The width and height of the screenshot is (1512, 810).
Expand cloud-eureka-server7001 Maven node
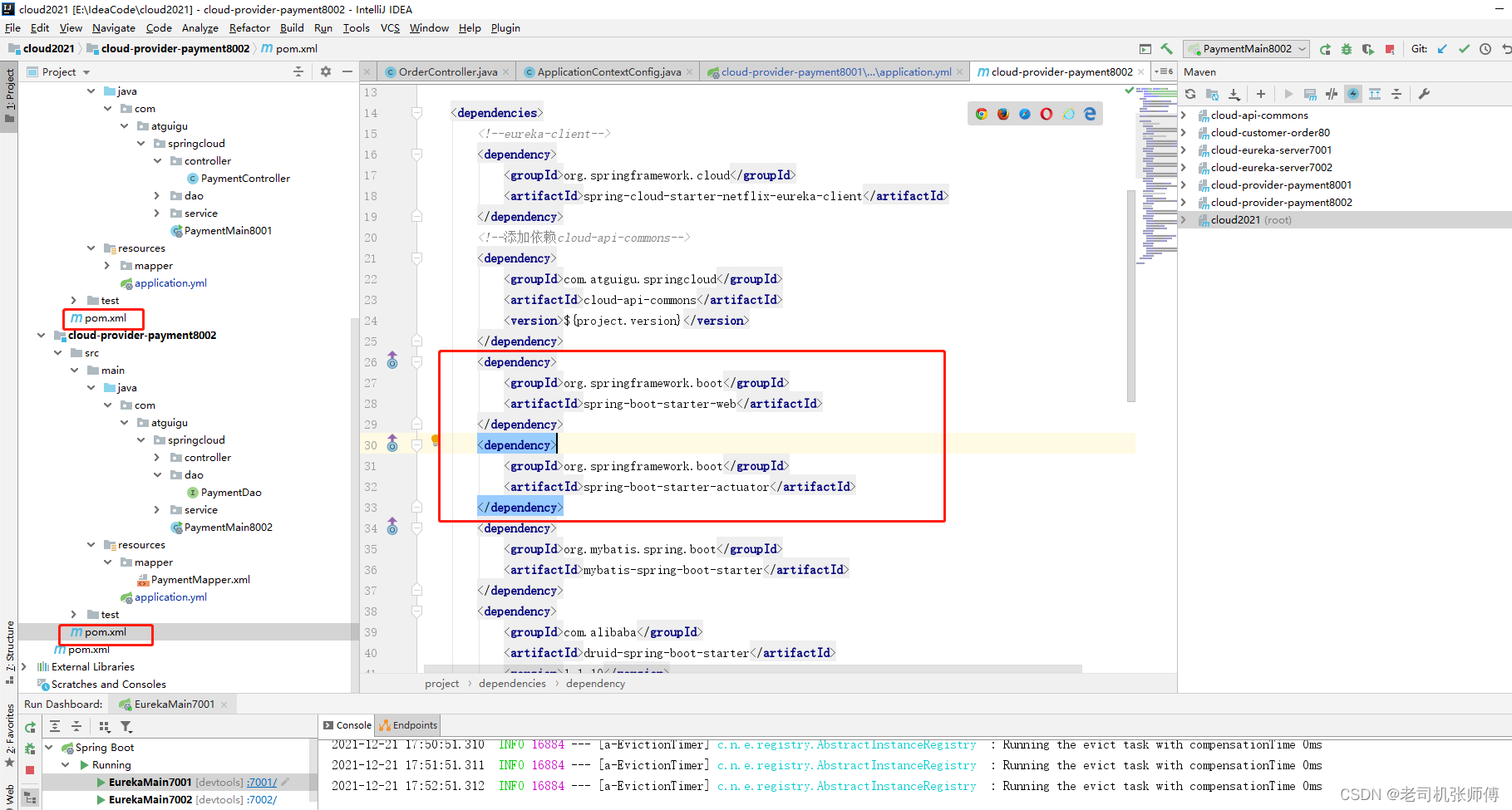[1184, 150]
